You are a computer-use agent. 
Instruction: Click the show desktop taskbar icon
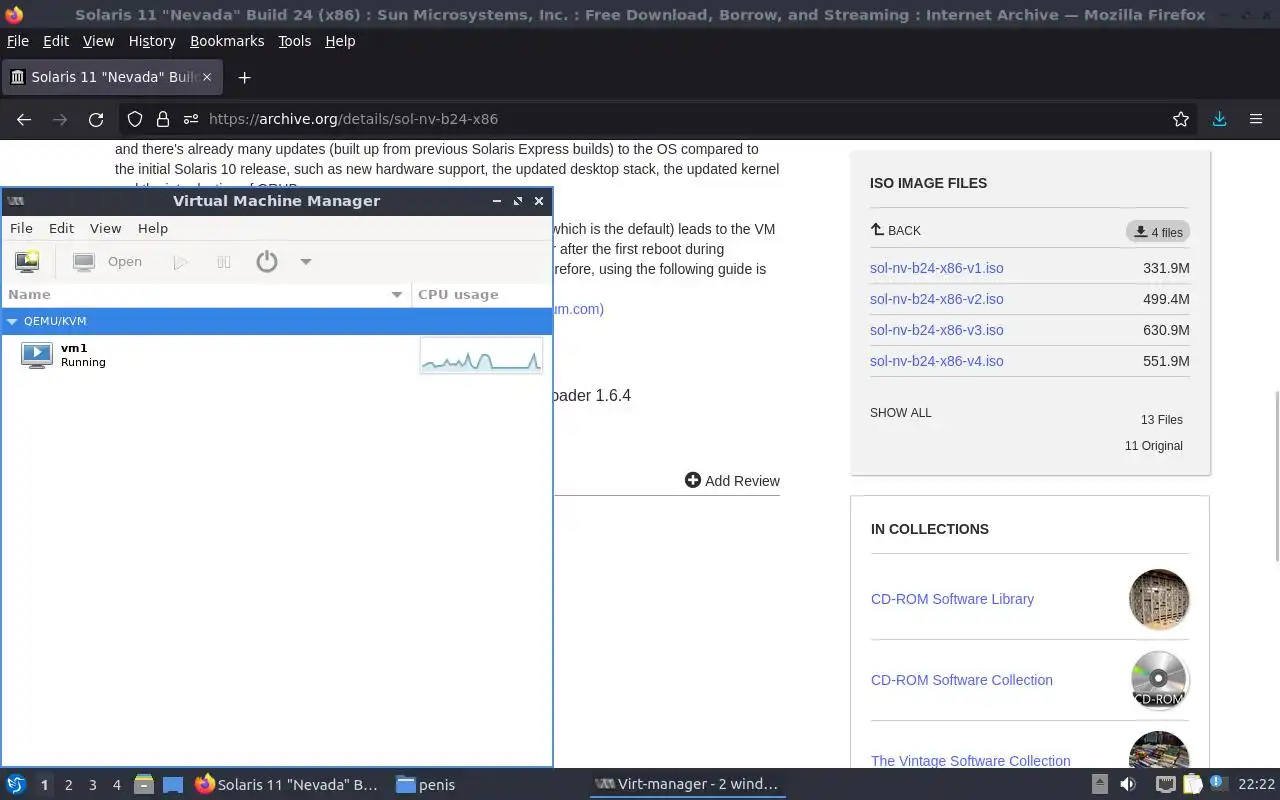click(172, 785)
